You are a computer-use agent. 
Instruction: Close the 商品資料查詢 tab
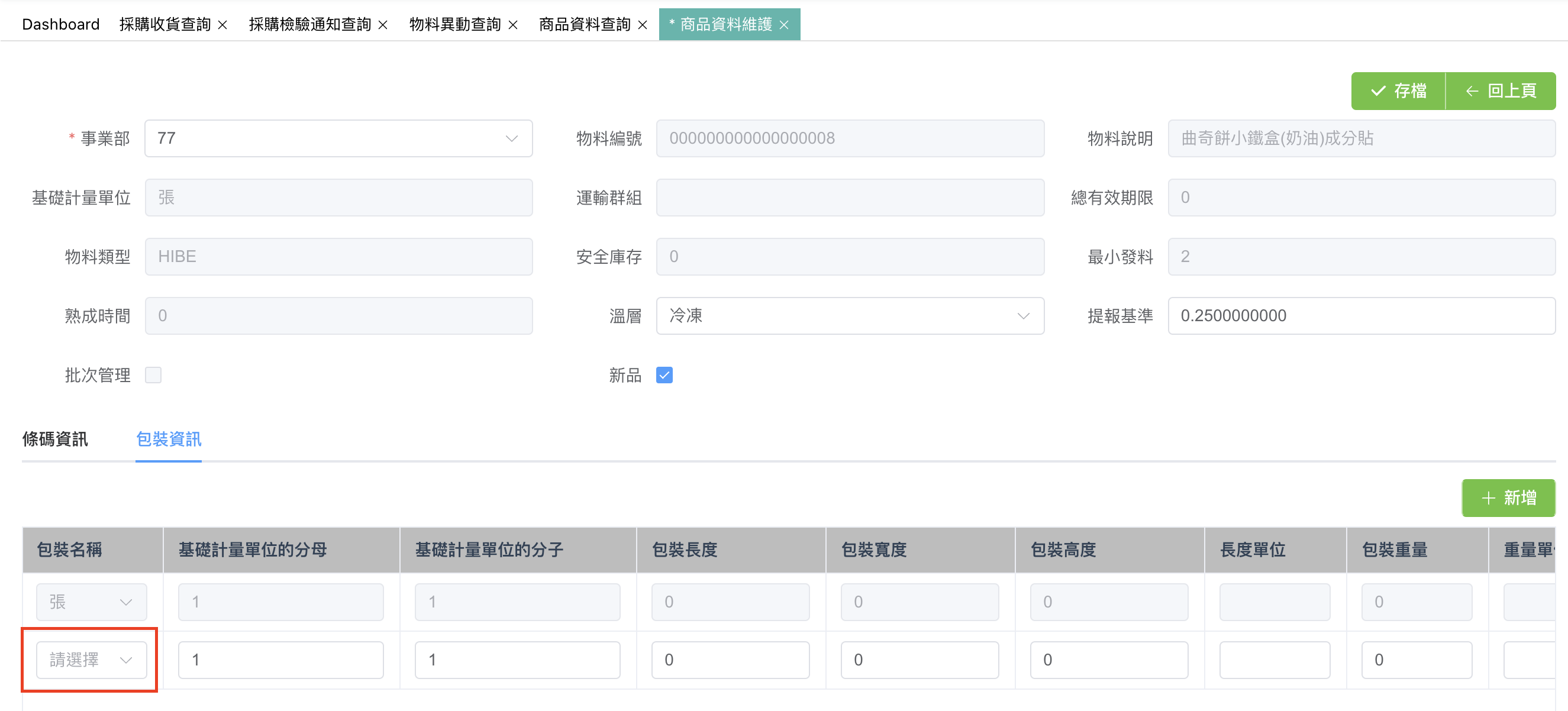pyautogui.click(x=643, y=25)
